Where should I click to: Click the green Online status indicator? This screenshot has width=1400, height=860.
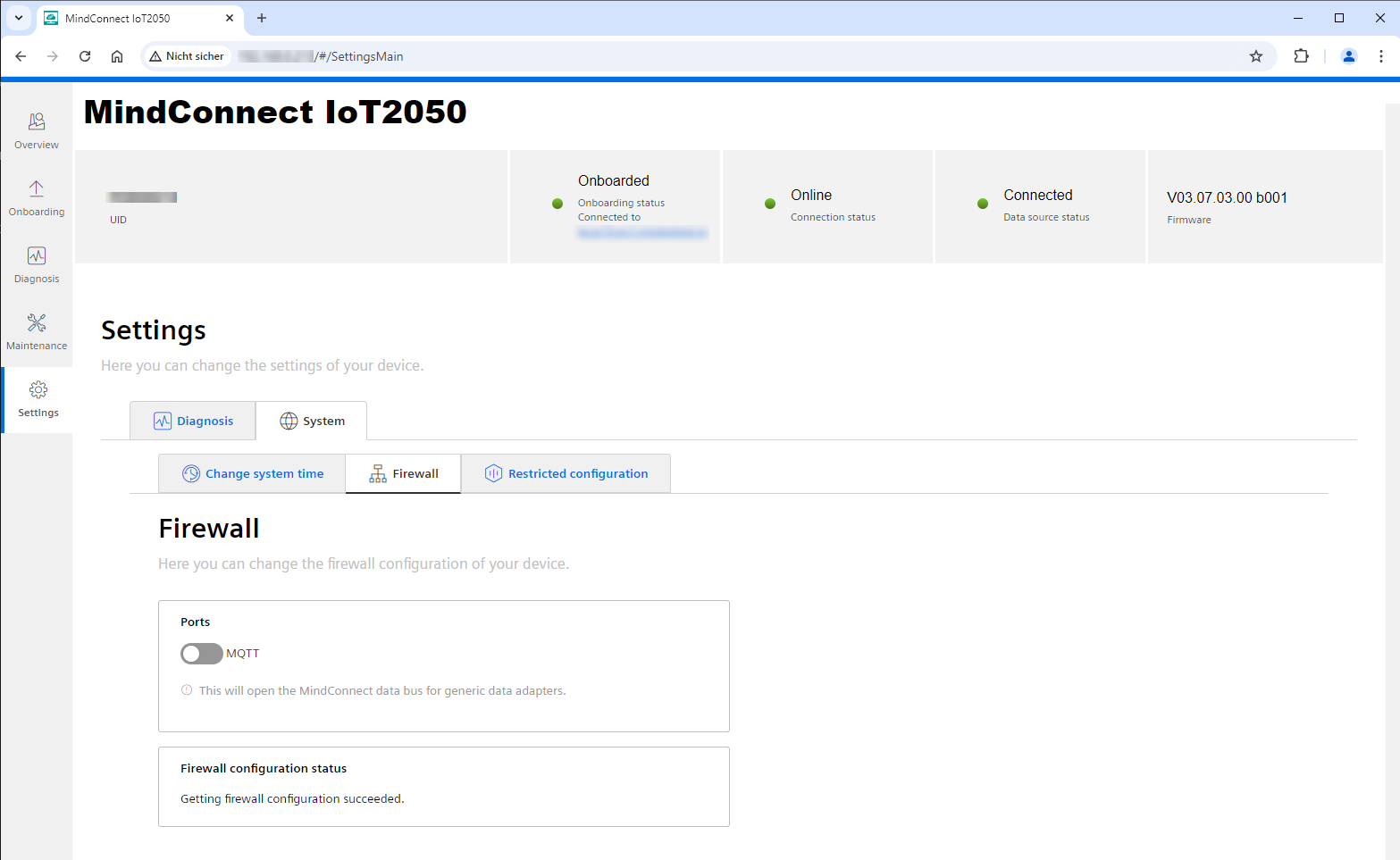(770, 204)
